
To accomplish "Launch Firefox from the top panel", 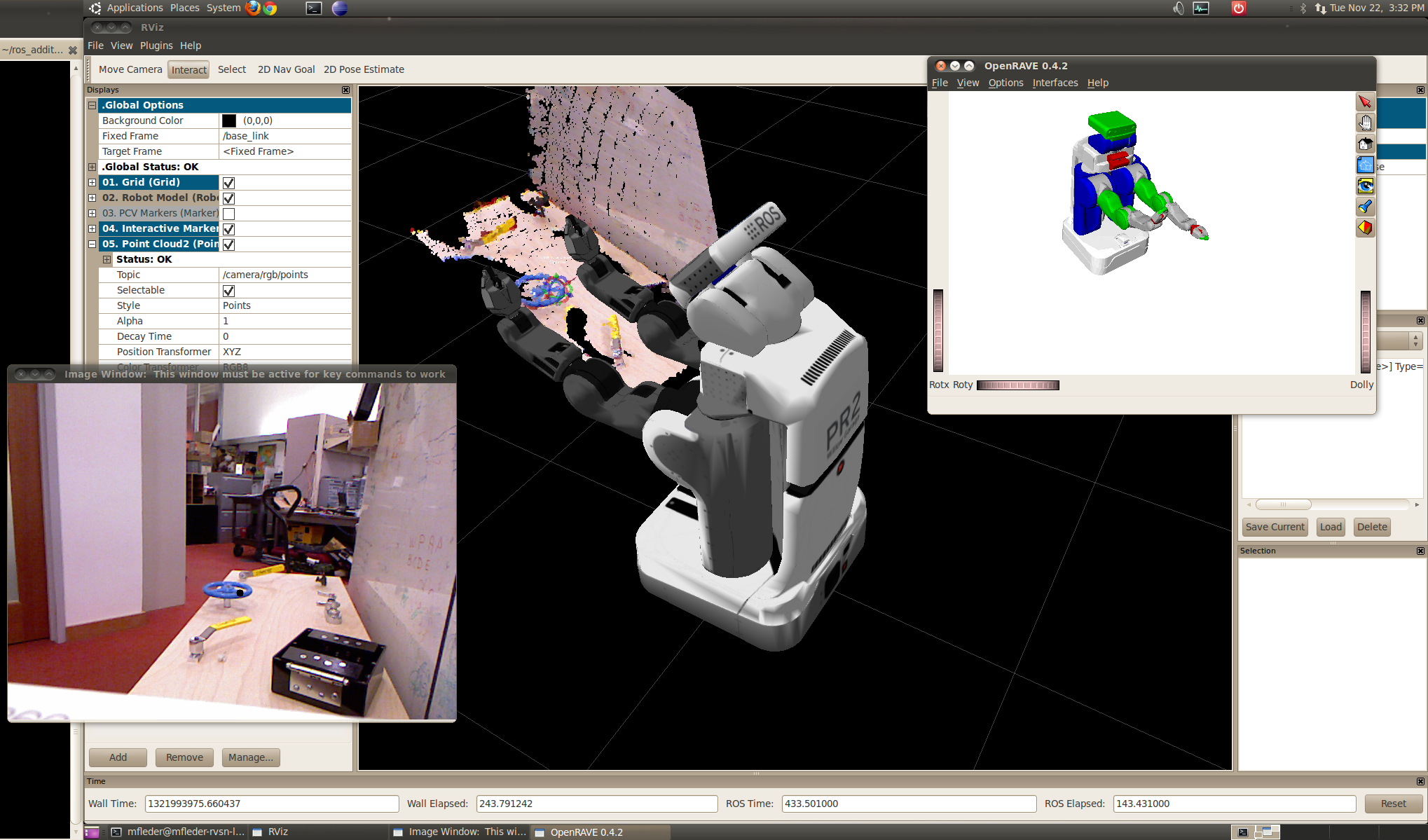I will (x=253, y=8).
